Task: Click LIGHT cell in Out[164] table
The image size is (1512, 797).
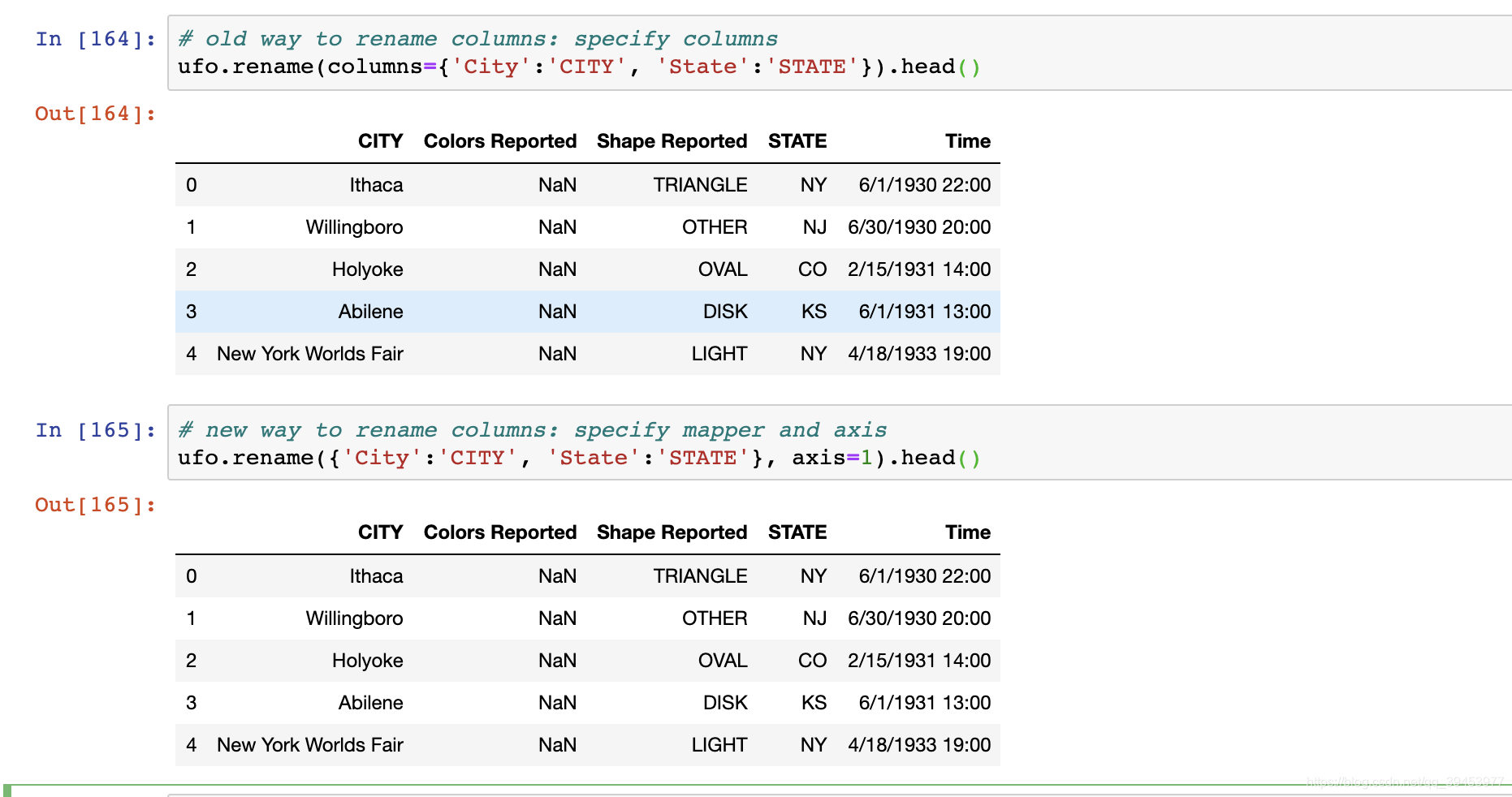Action: point(719,354)
